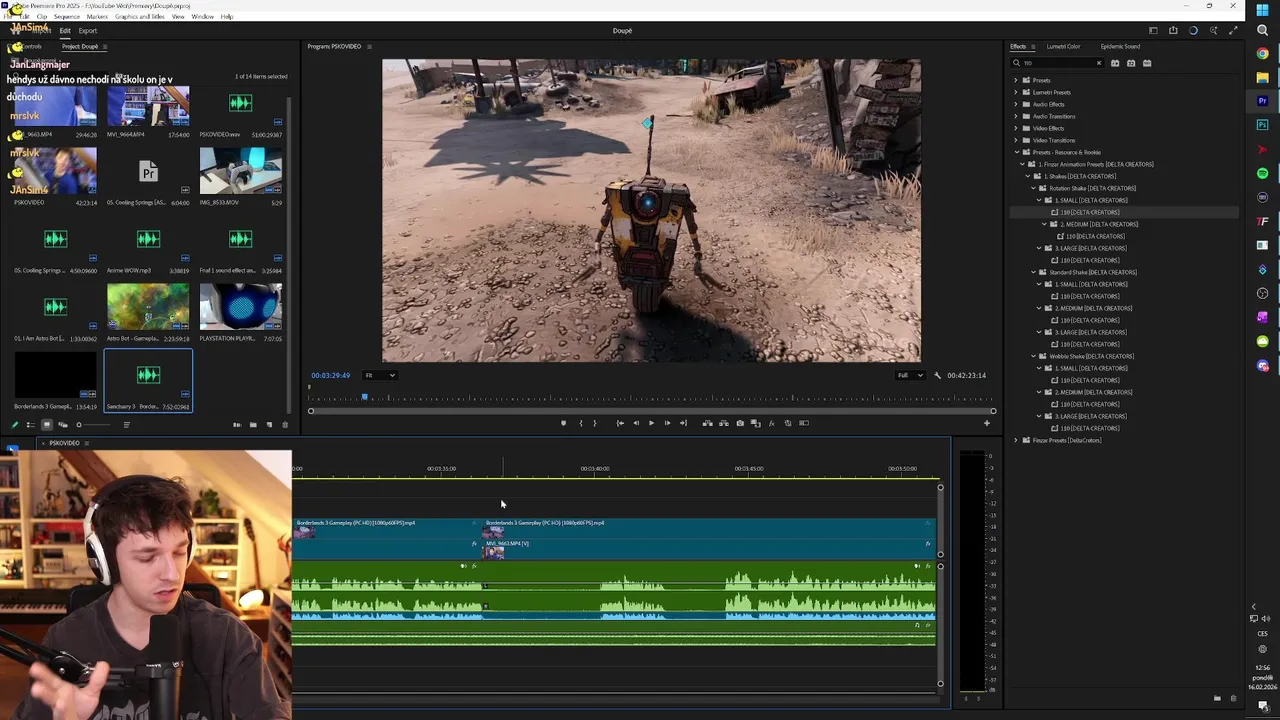This screenshot has height=720, width=1280.
Task: Switch to the Epidemic Sound tab
Action: [1120, 46]
